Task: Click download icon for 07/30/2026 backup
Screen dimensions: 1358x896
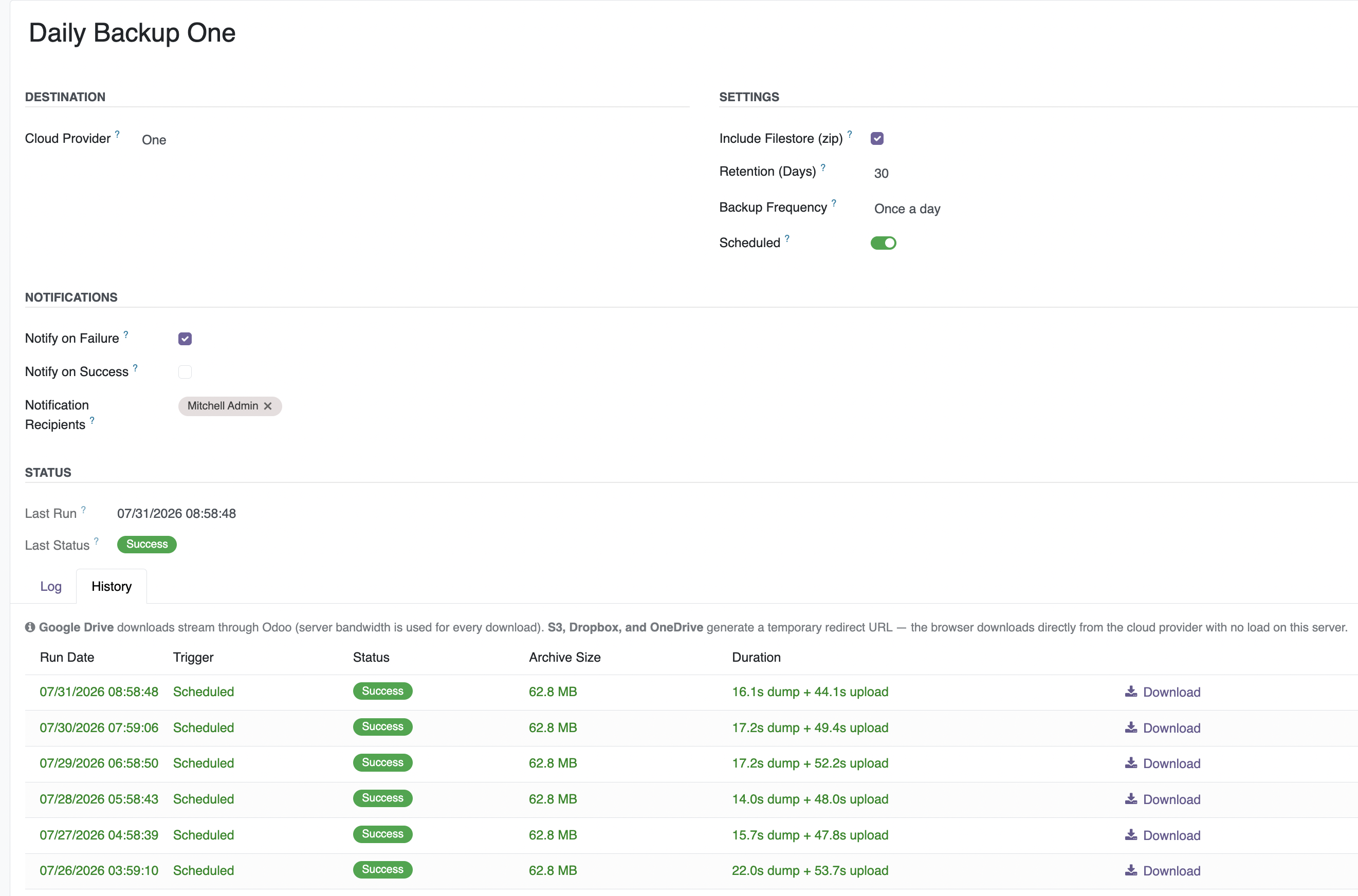Action: point(1130,727)
